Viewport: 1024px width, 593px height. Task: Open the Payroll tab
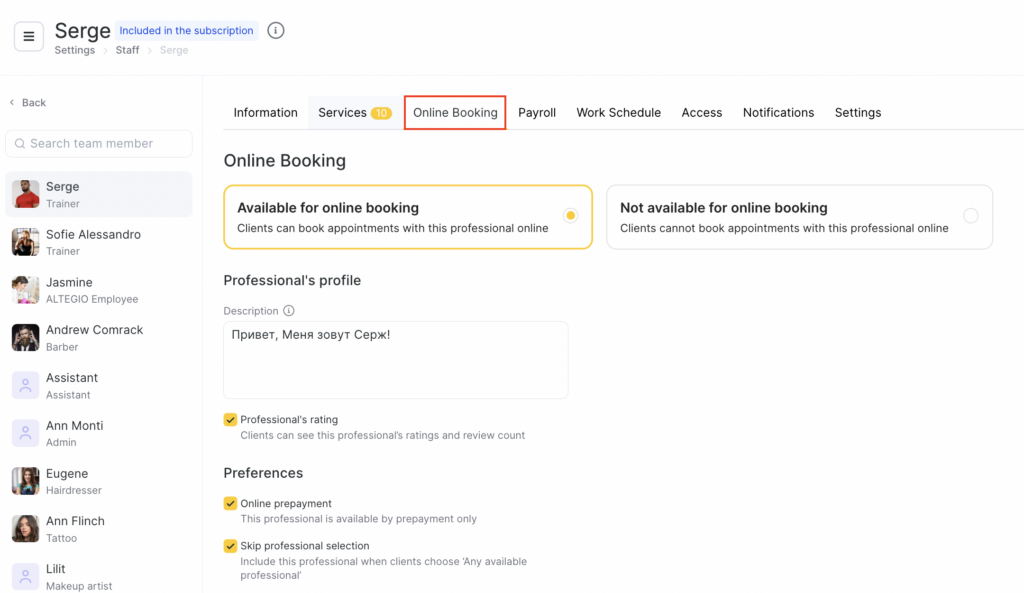click(537, 113)
